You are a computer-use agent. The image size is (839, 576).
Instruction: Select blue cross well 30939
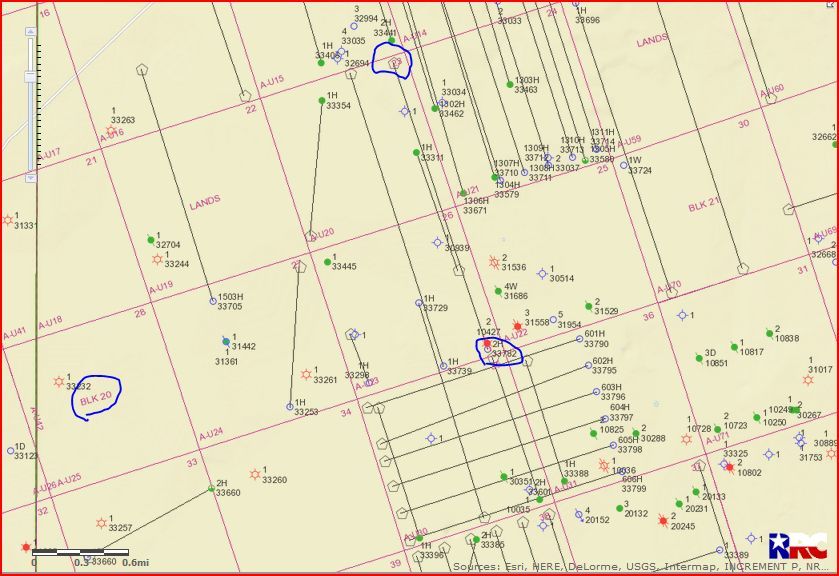click(438, 242)
